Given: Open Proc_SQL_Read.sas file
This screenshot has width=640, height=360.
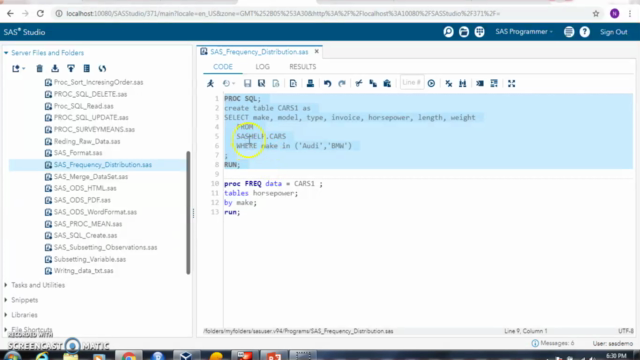Looking at the screenshot, I should coord(83,106).
